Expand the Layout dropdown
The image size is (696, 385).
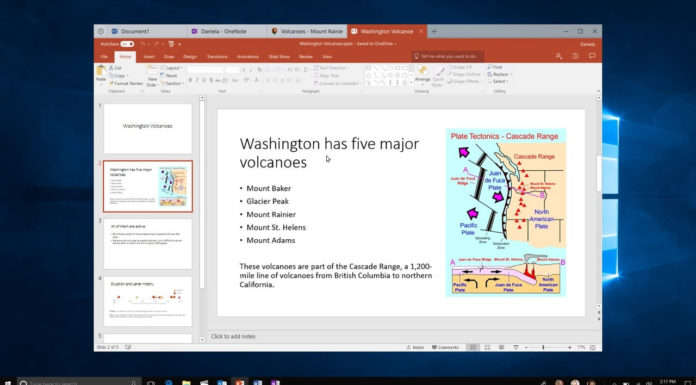pos(172,68)
